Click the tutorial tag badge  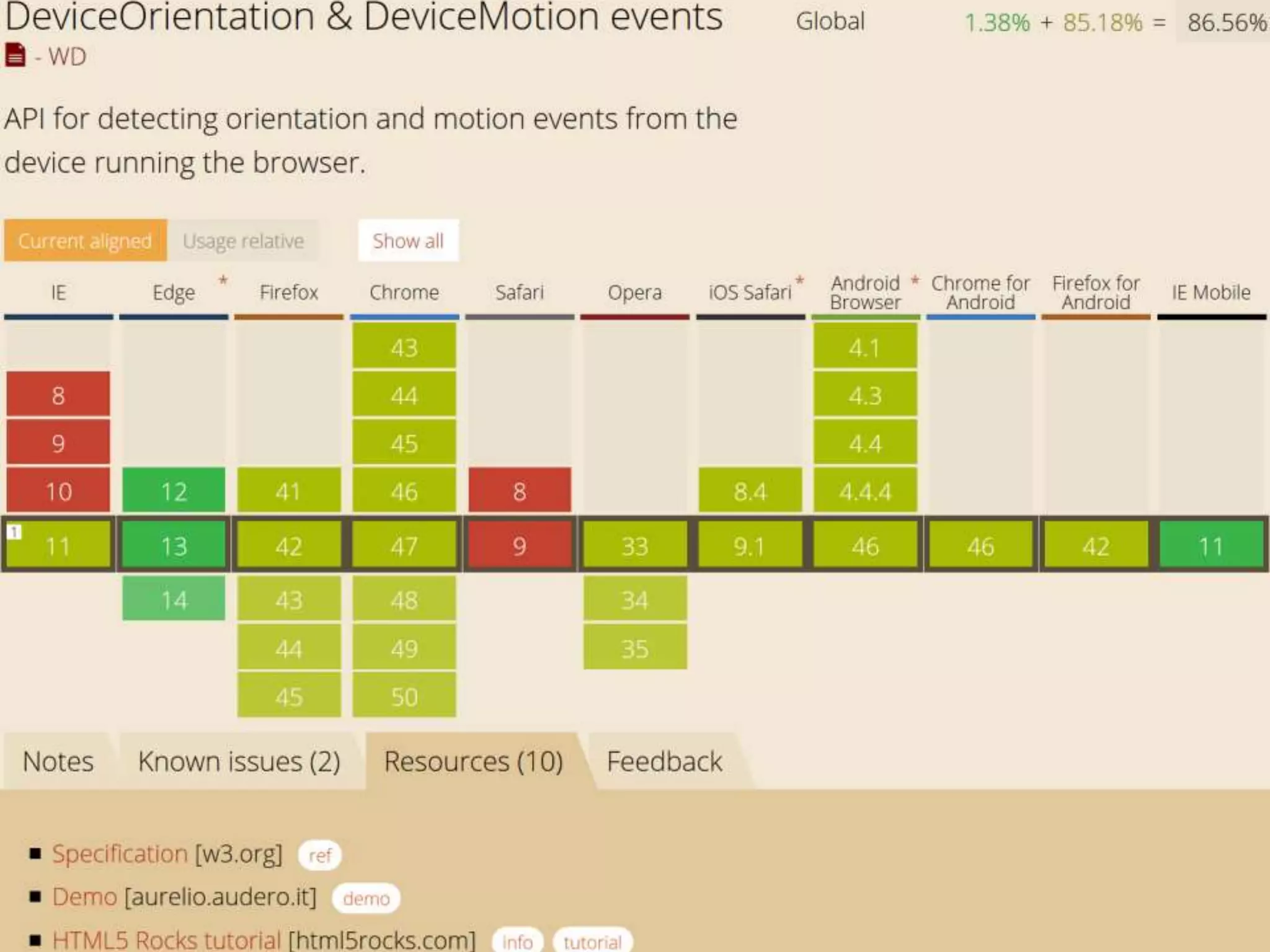(592, 941)
